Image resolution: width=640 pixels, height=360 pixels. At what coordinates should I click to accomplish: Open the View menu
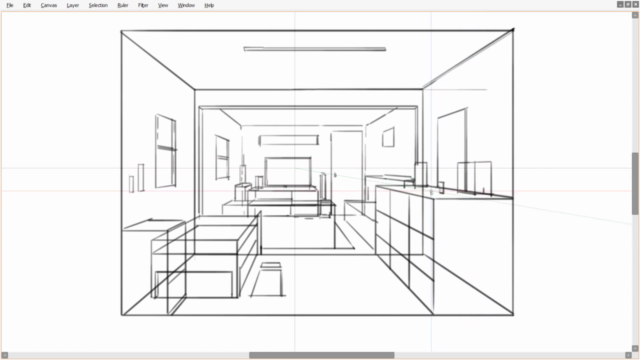coord(163,5)
